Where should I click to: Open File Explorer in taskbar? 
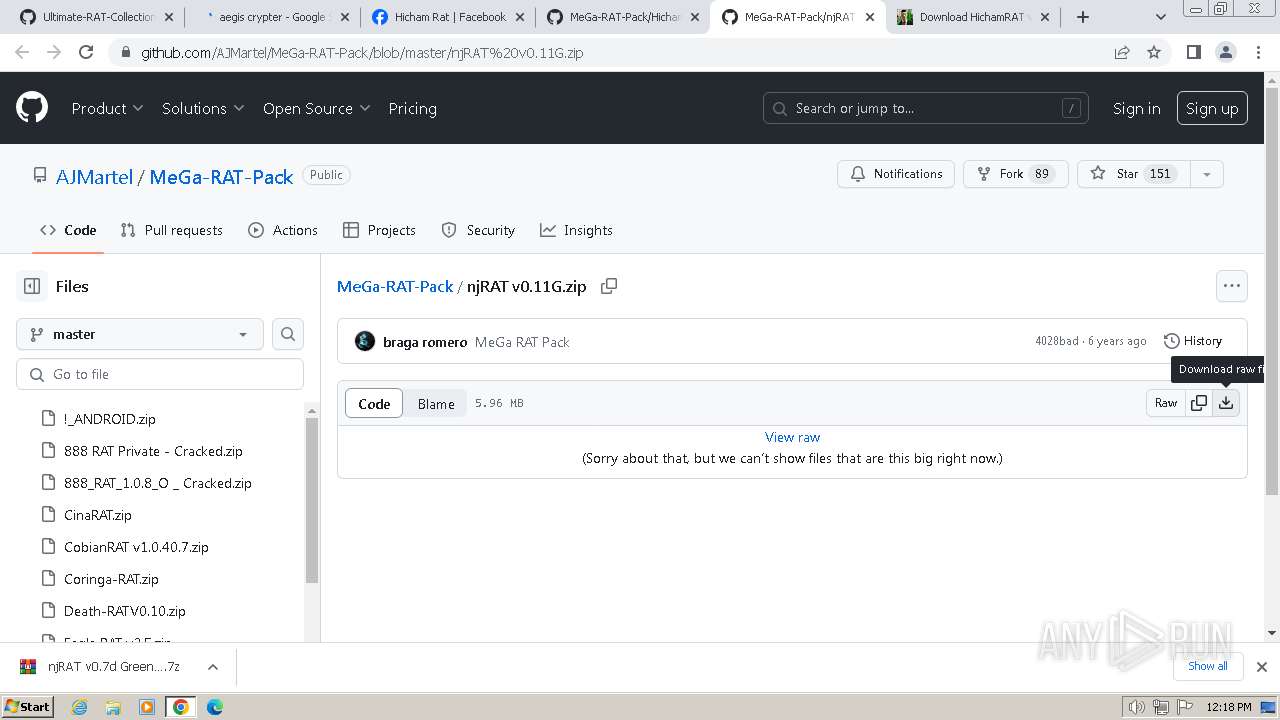[x=113, y=707]
